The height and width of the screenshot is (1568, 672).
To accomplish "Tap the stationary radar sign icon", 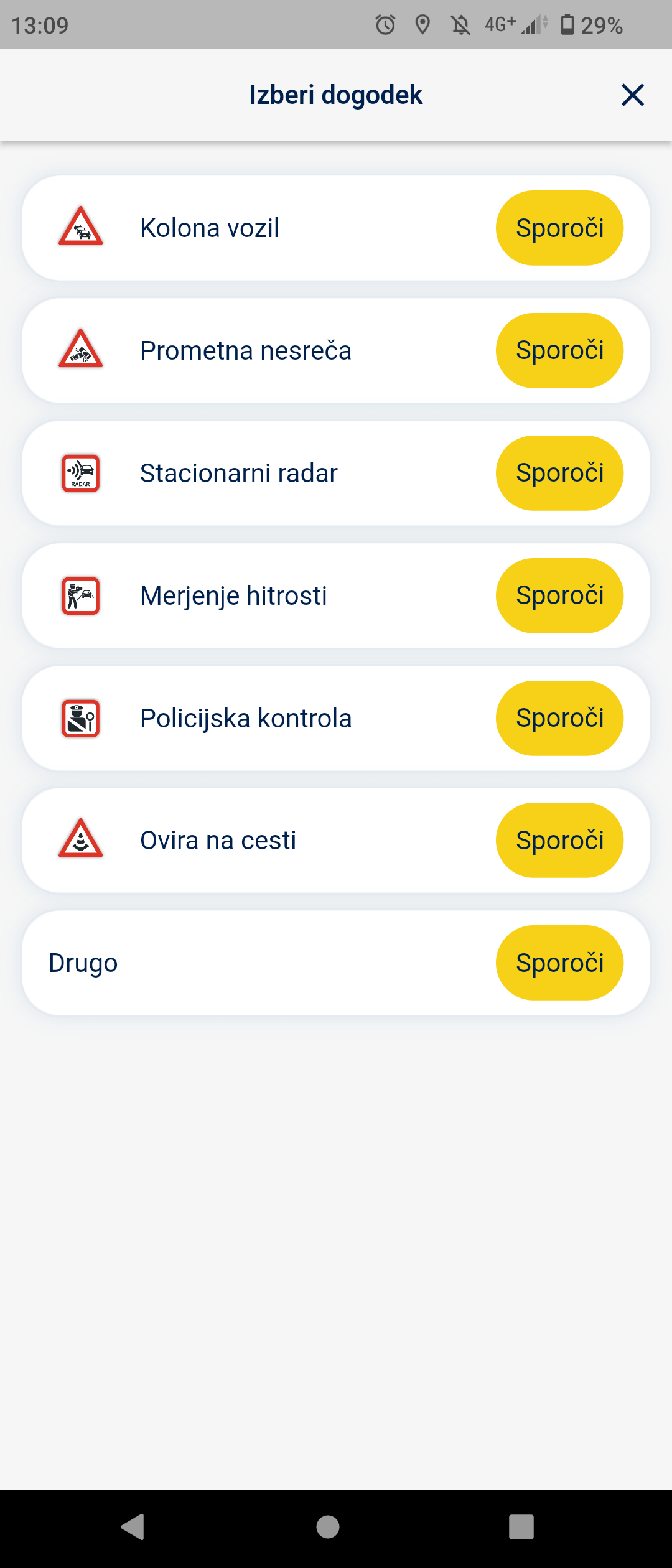I will (80, 473).
